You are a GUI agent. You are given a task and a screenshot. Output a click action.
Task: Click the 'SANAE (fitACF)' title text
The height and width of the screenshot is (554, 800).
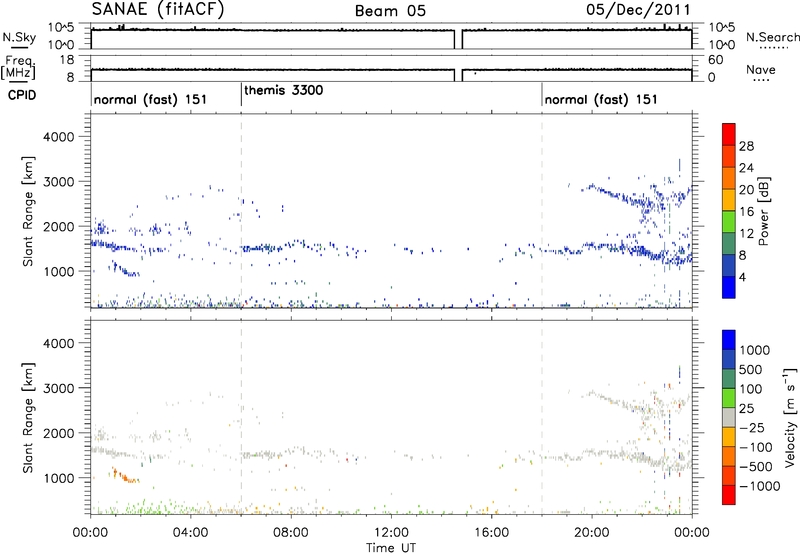click(x=158, y=10)
